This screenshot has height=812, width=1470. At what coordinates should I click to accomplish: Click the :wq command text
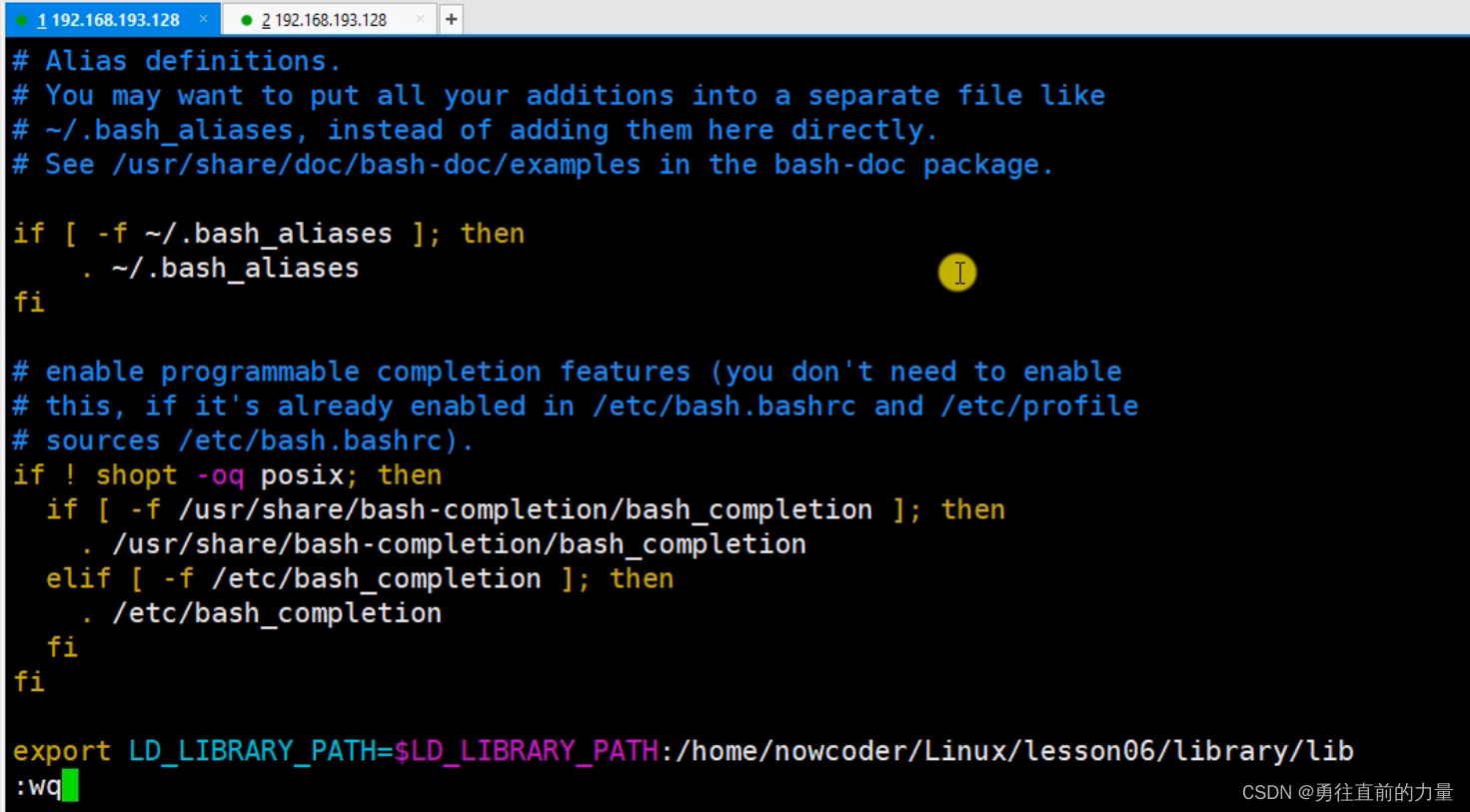pos(38,786)
